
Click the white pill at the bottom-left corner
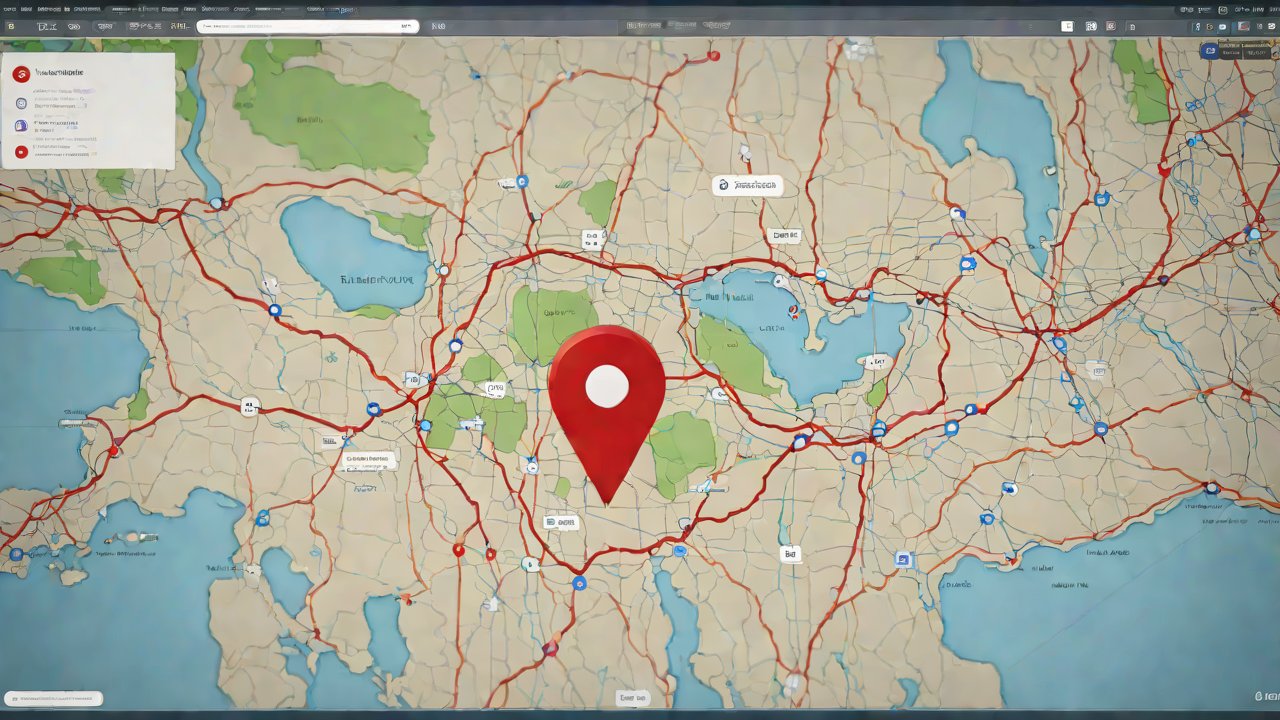(x=53, y=699)
